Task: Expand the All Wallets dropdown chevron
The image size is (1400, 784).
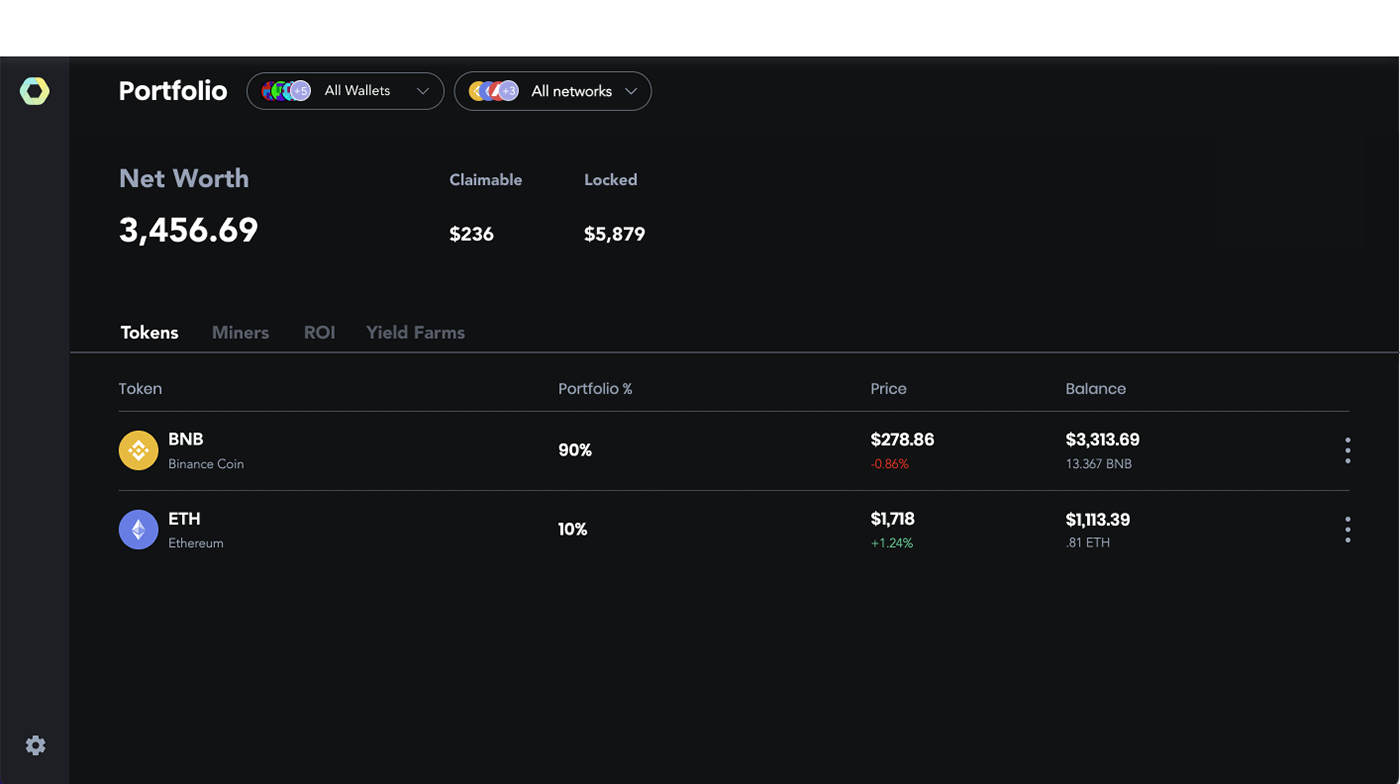Action: (x=422, y=91)
